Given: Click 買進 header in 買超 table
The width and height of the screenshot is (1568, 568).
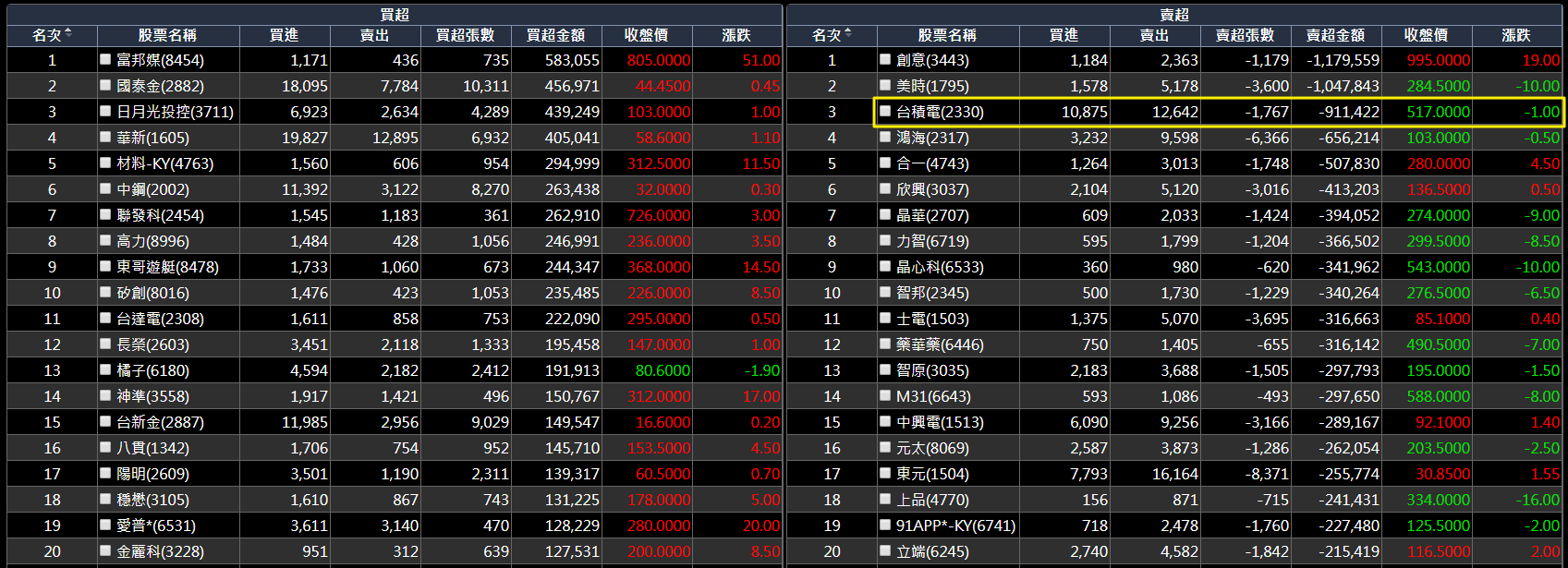Looking at the screenshot, I should point(285,35).
